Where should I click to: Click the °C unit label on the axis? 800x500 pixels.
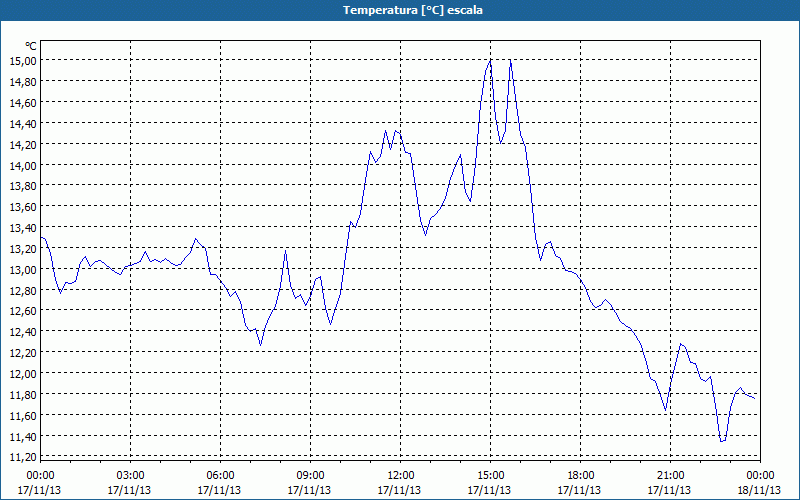click(x=31, y=46)
